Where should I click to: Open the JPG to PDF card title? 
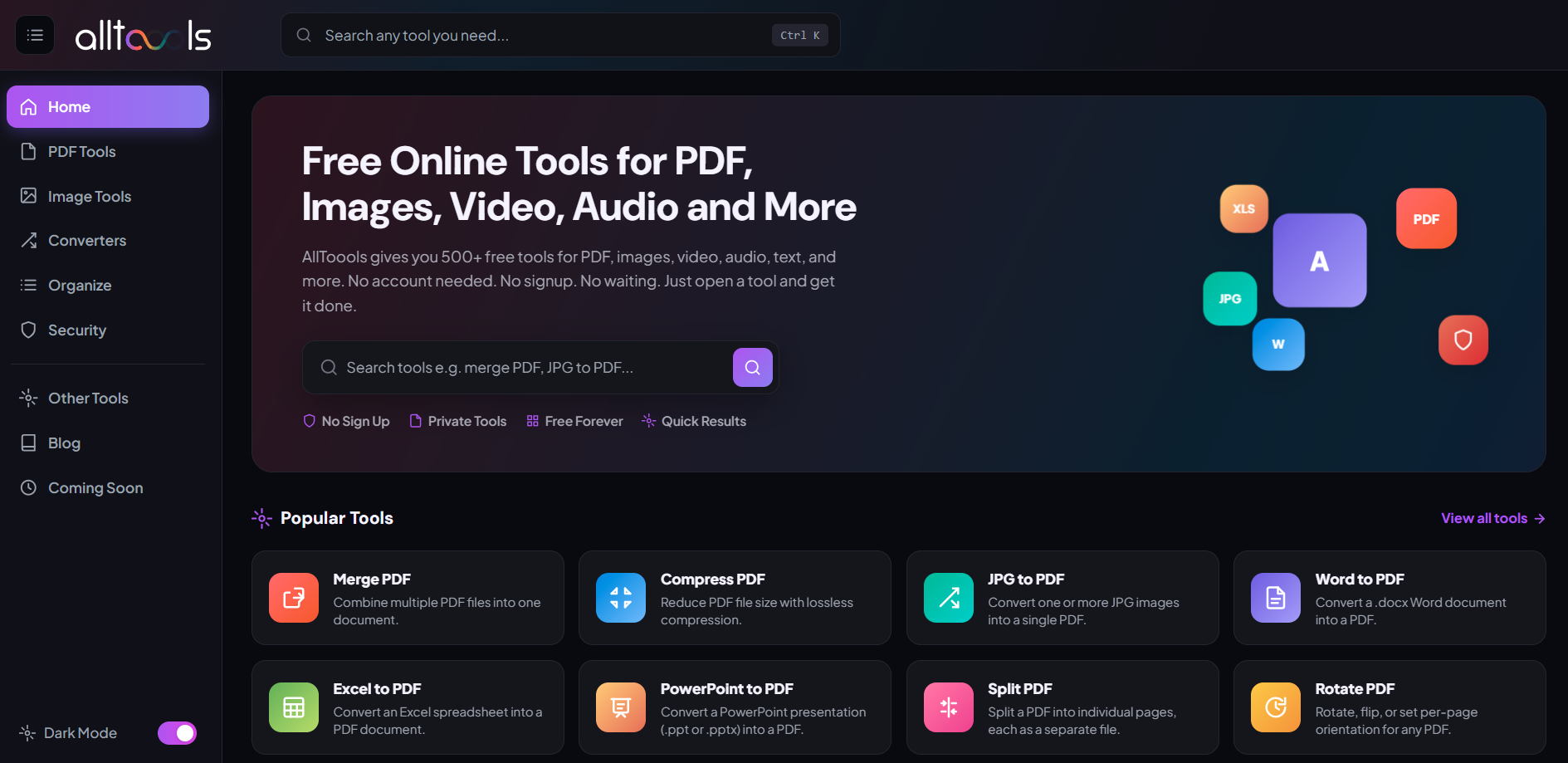coord(1026,580)
